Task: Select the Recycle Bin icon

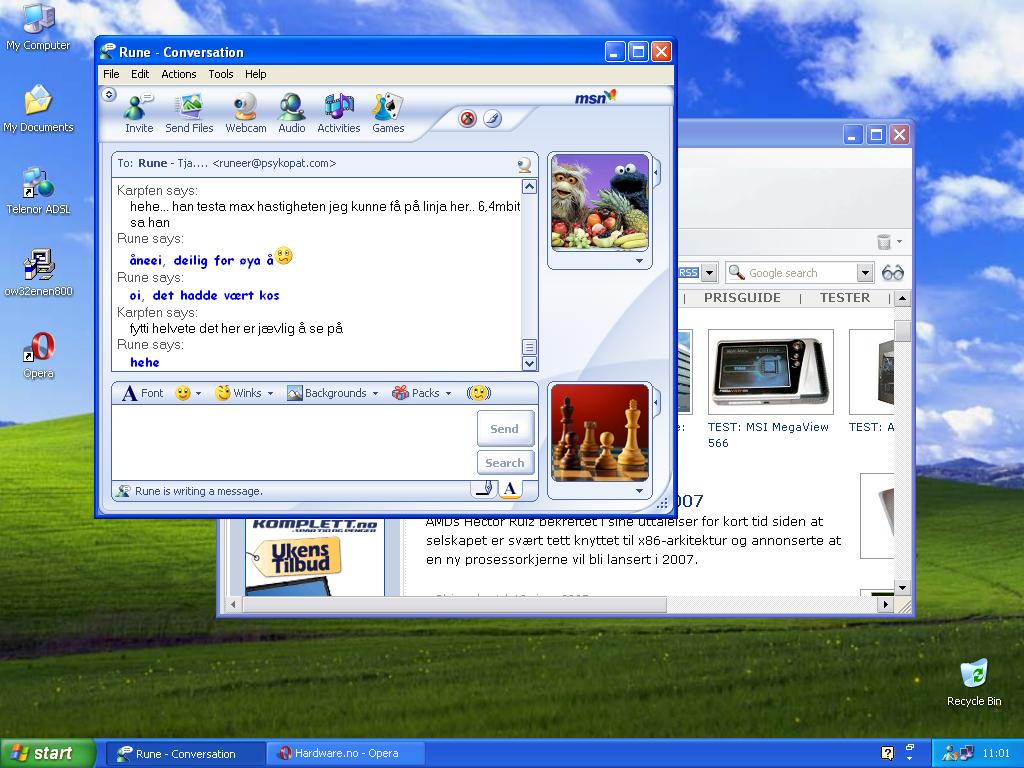Action: tap(974, 682)
